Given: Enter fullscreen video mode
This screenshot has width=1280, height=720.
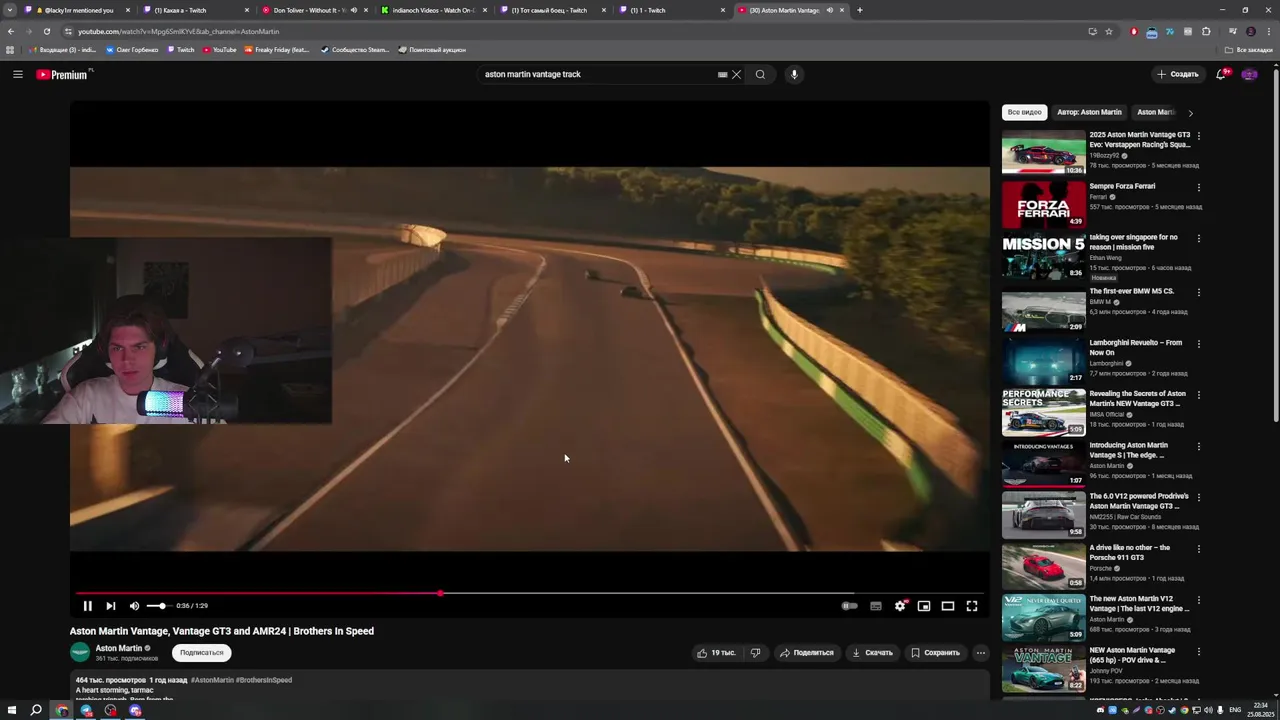Looking at the screenshot, I should [x=972, y=606].
